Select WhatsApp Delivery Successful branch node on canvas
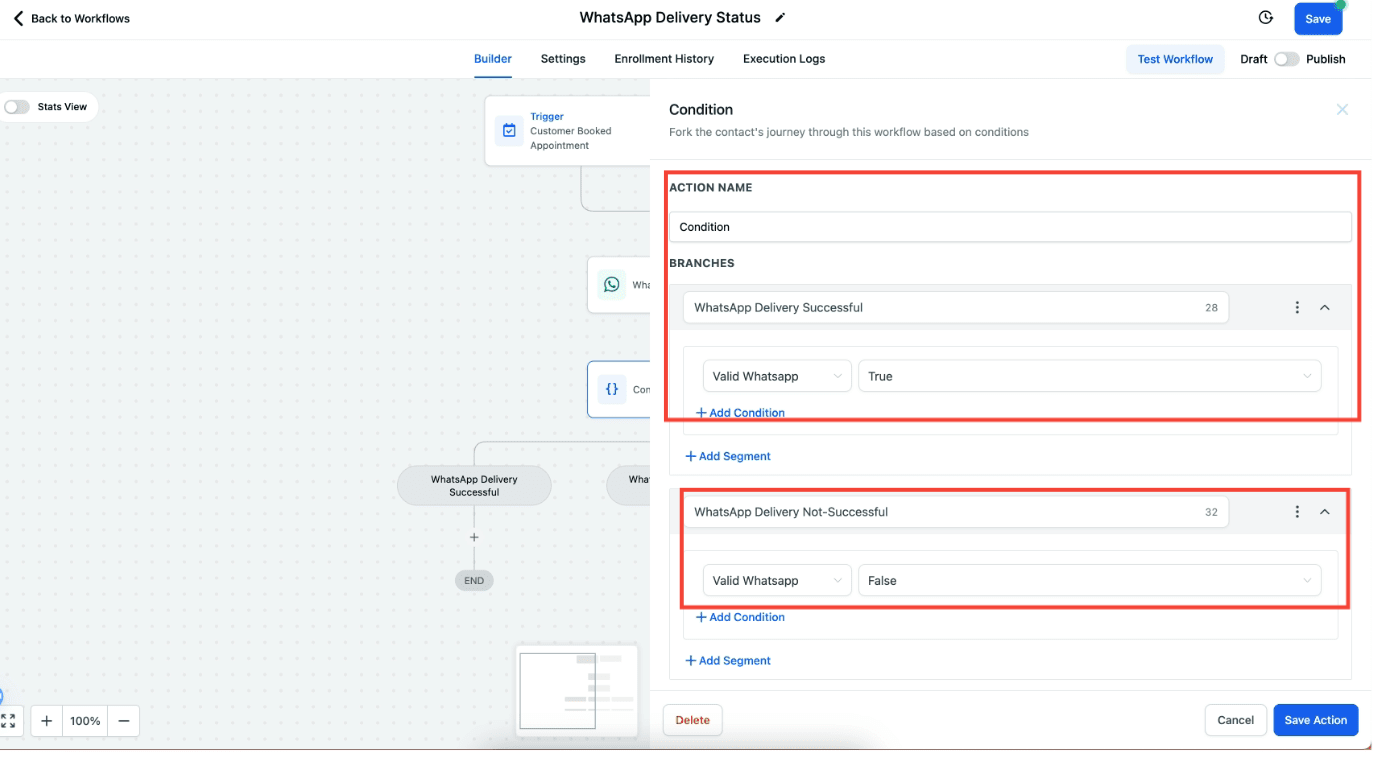This screenshot has width=1388, height=760. pos(474,485)
